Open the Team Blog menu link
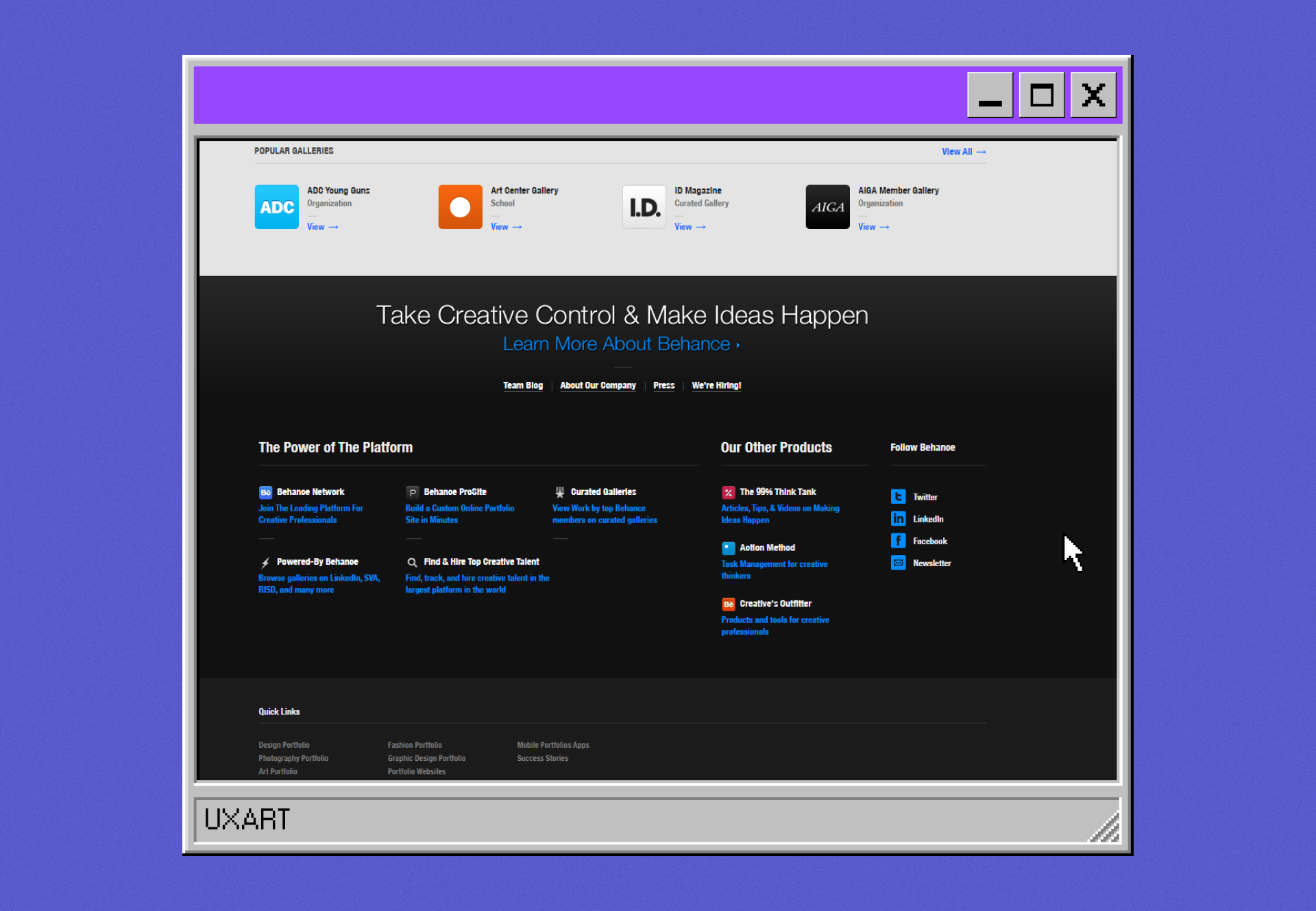The height and width of the screenshot is (911, 1316). [522, 385]
